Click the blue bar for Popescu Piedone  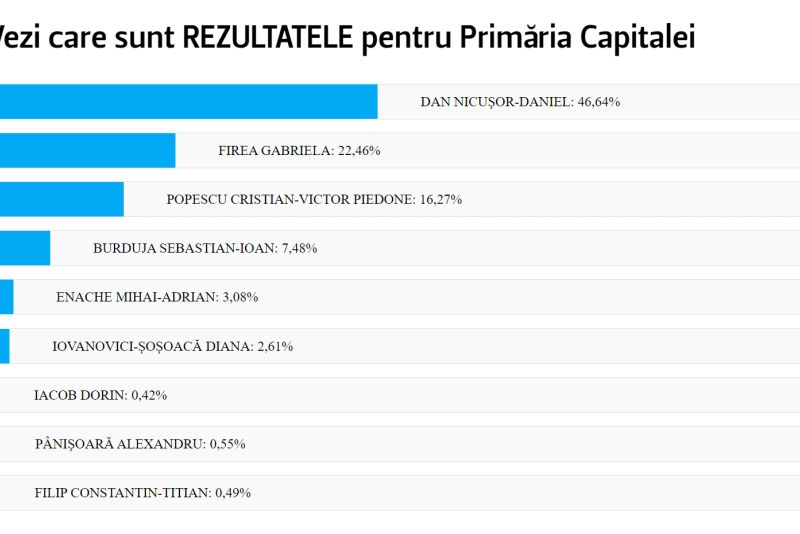(x=61, y=199)
